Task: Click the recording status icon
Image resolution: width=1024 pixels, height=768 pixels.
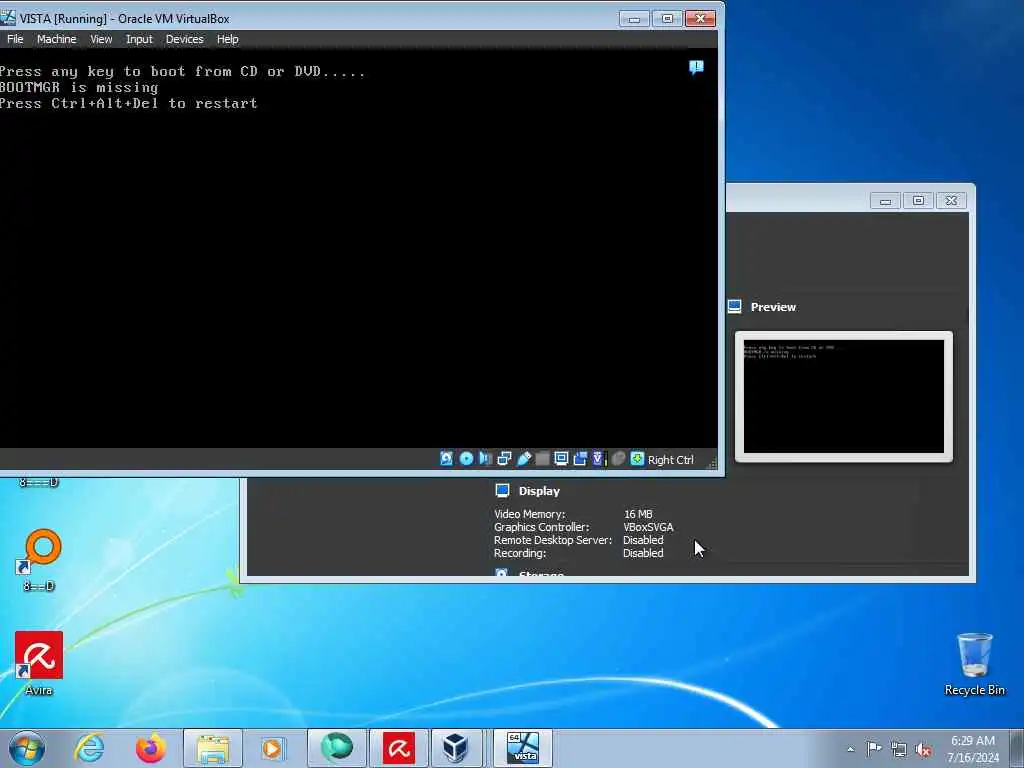Action: 580,459
